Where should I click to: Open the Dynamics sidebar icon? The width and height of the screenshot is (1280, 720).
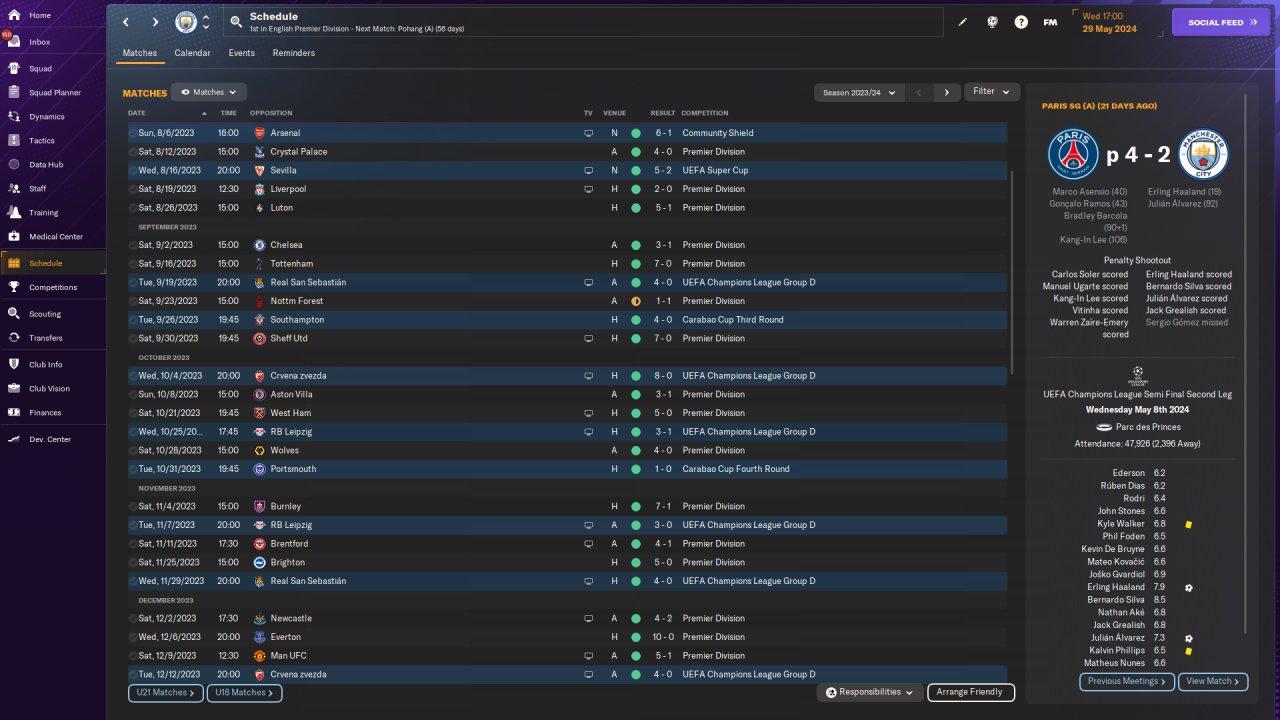pos(14,117)
